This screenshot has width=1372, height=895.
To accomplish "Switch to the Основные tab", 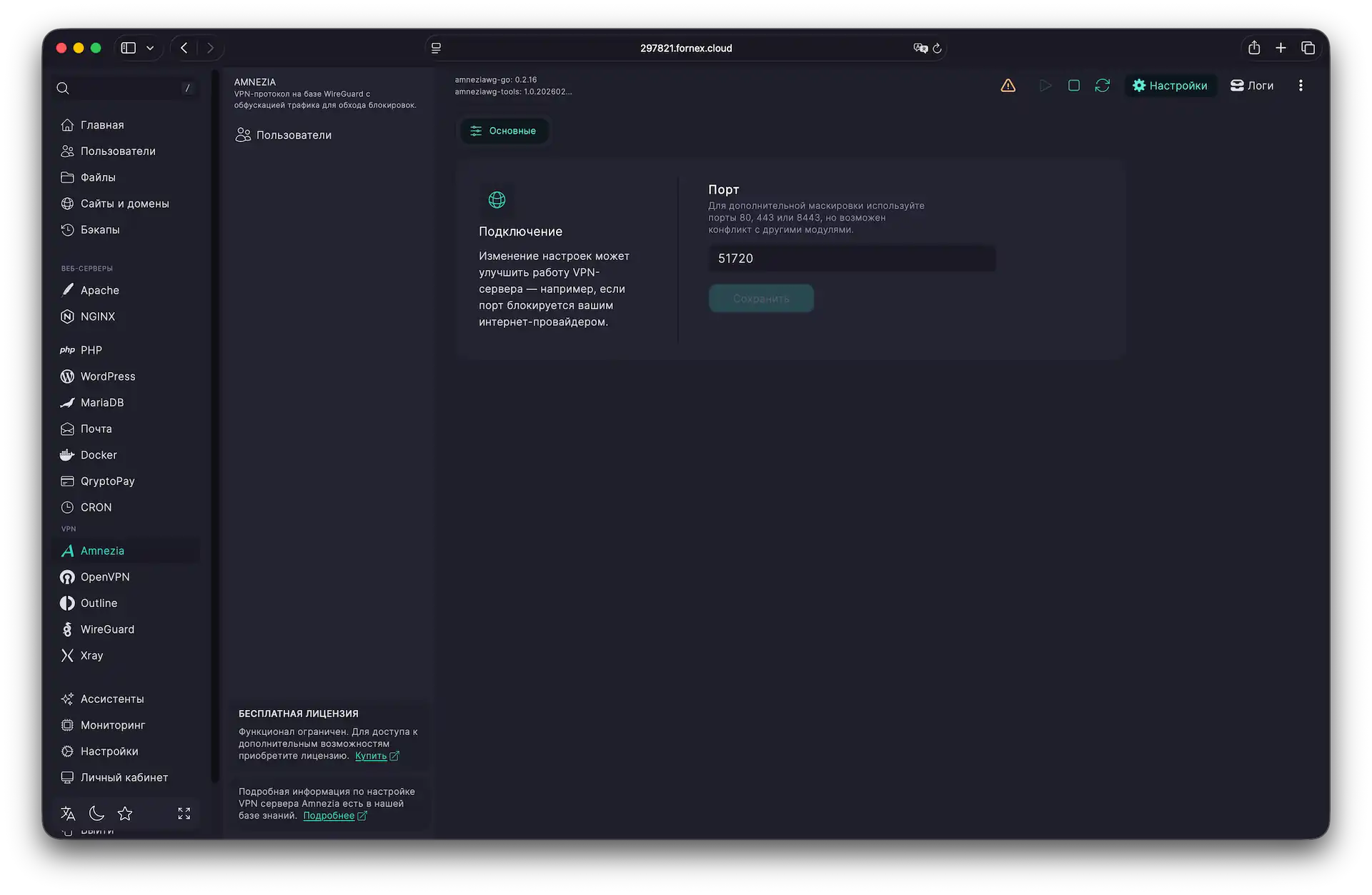I will pos(504,131).
